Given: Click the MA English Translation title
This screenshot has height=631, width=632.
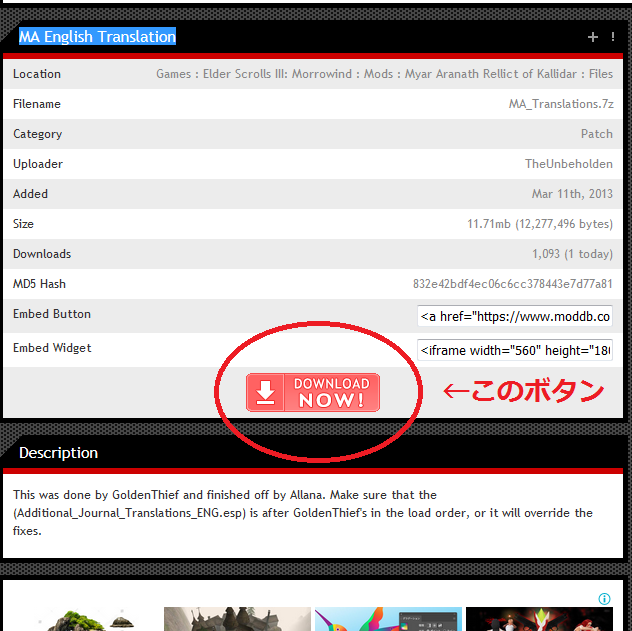Looking at the screenshot, I should click(98, 37).
